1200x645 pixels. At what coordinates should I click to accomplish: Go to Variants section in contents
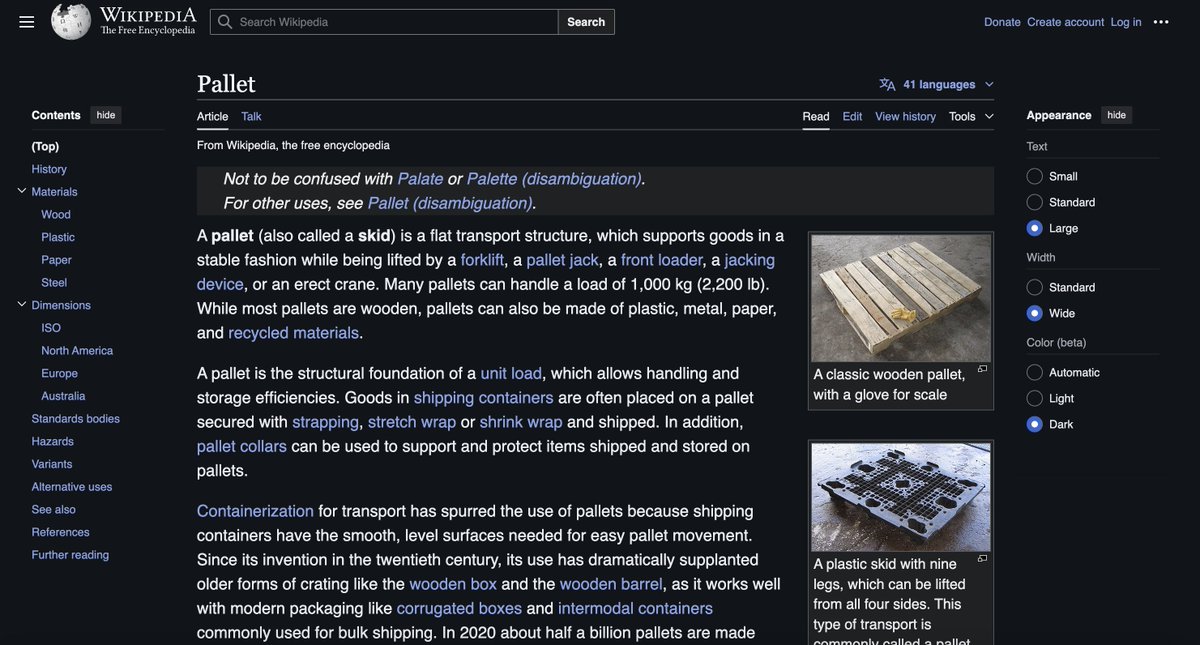point(52,464)
